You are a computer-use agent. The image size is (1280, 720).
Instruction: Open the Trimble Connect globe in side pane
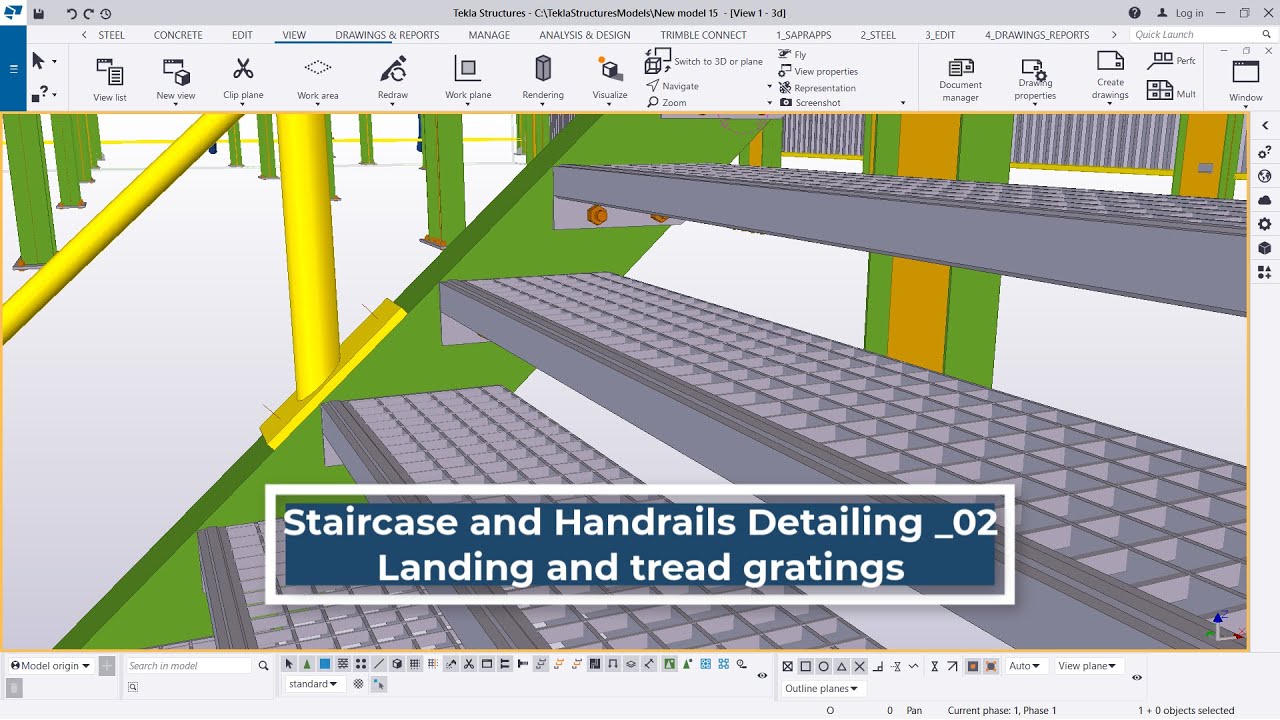[x=1265, y=176]
